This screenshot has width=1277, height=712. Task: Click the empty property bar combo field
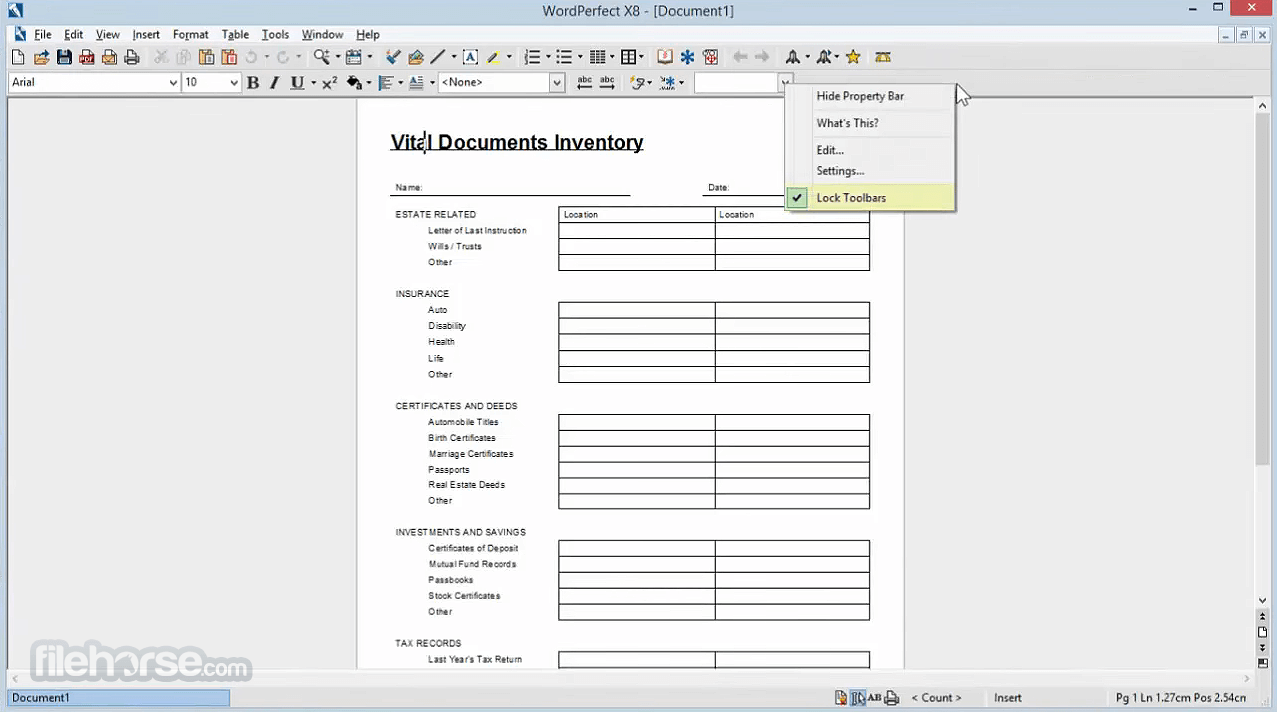[x=736, y=83]
